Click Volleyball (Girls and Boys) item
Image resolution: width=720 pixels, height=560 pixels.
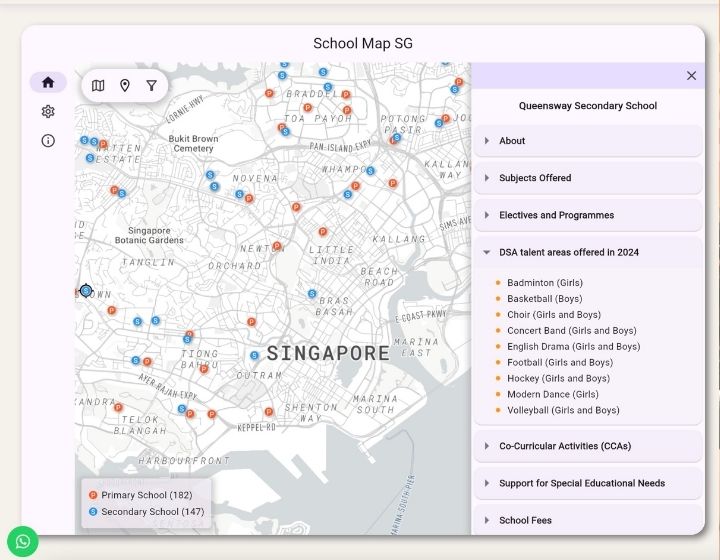(x=563, y=410)
